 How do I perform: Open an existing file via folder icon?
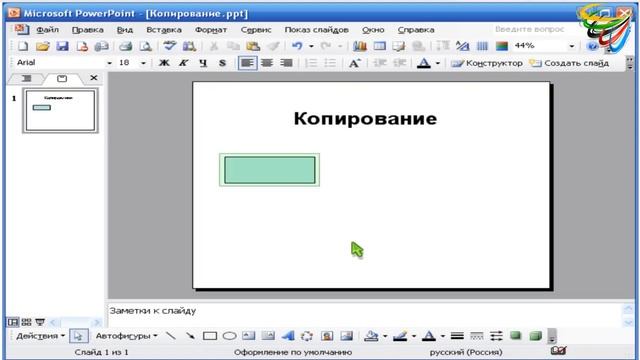point(42,46)
